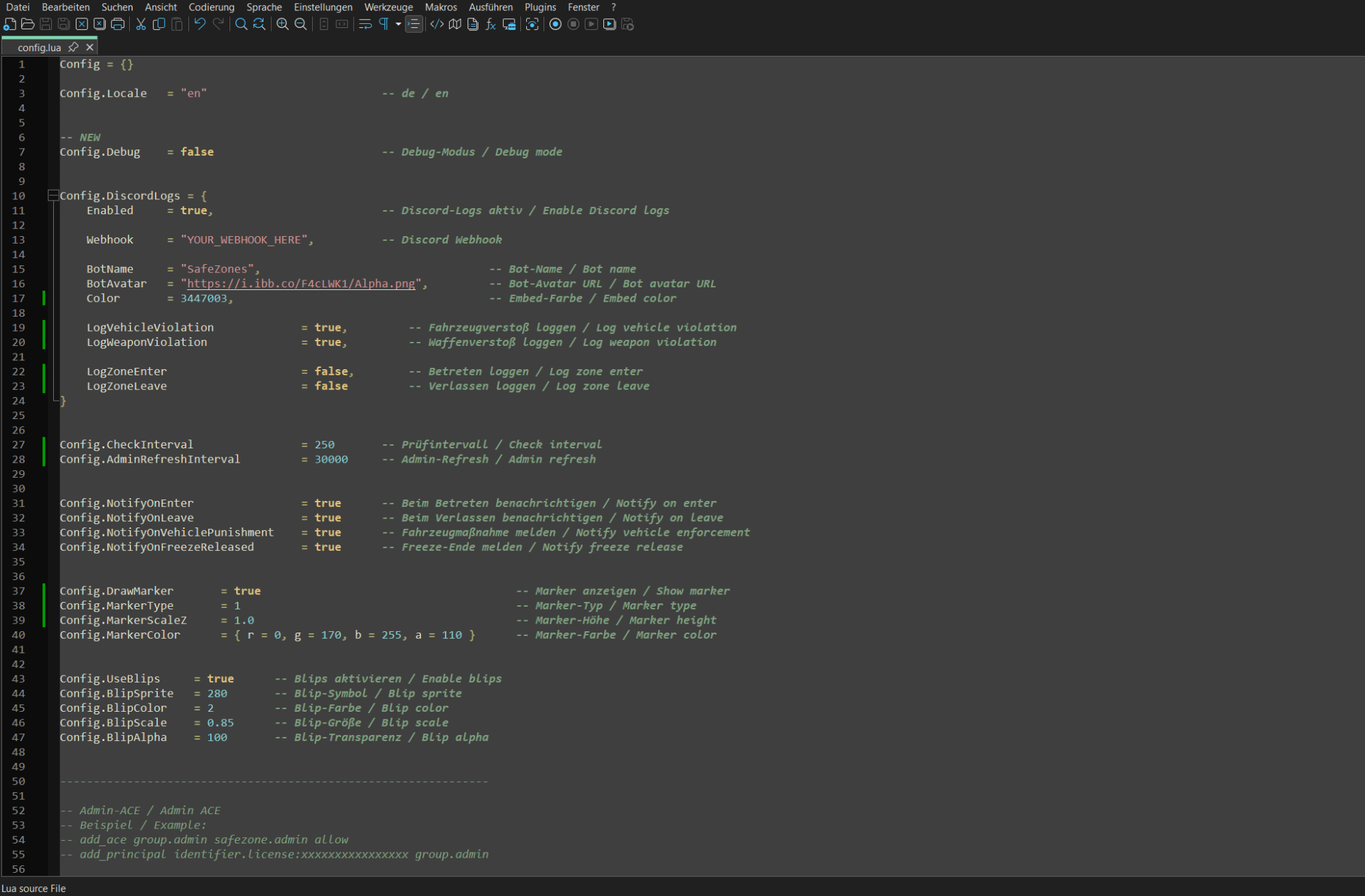
Task: Open the find magnifier tool
Action: [241, 25]
